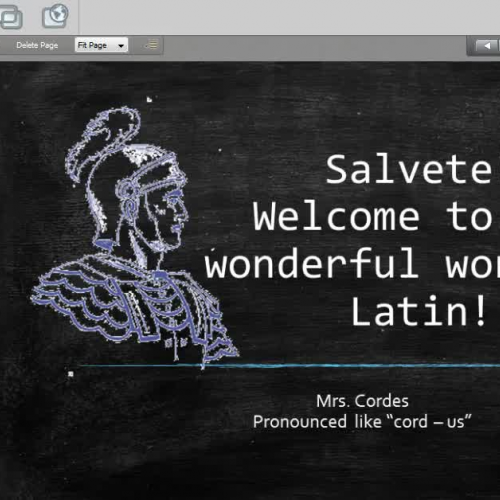
Task: Click the page list icon beside Fit Page
Action: pyautogui.click(x=152, y=45)
